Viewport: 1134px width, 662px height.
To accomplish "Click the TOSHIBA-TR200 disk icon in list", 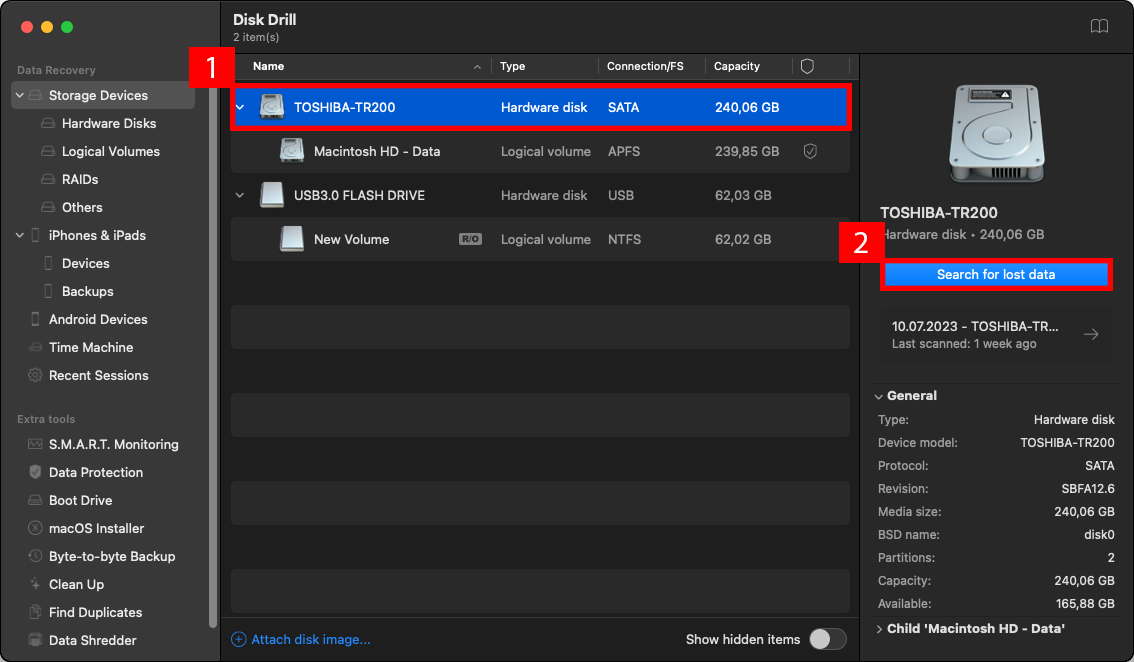I will point(272,107).
